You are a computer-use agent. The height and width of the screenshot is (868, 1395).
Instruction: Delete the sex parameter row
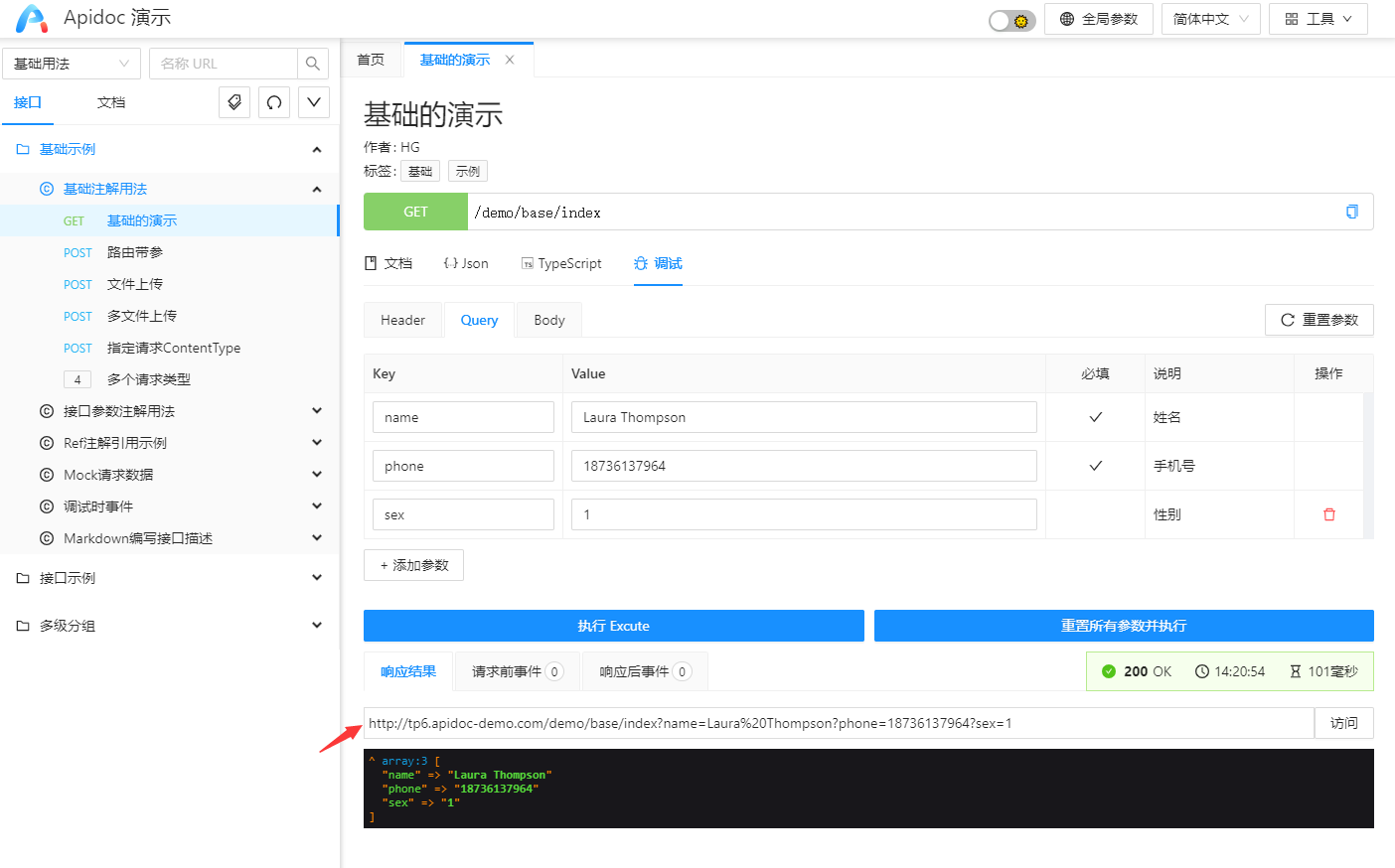pos(1329,514)
